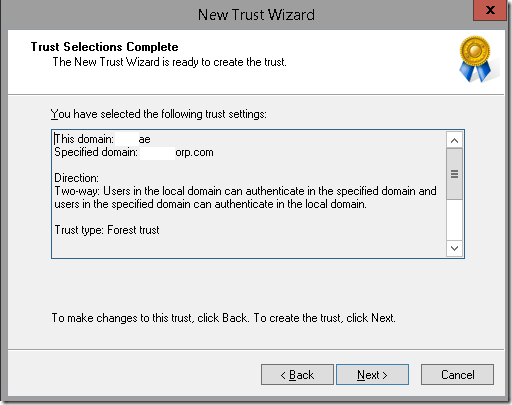Click the gold ribbon certificate icon
The height and width of the screenshot is (405, 512).
[476, 59]
